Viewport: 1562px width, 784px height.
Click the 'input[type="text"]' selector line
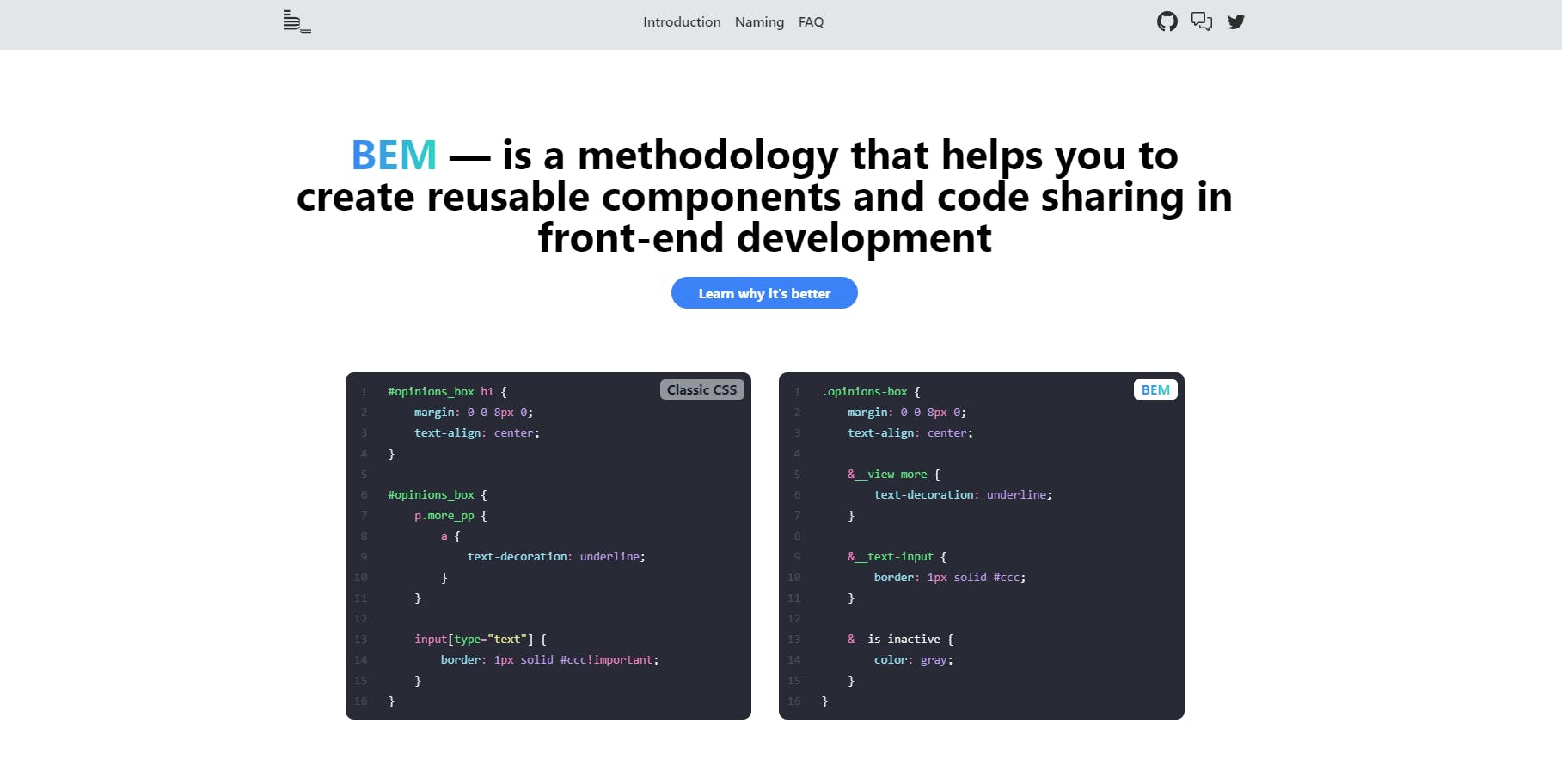(480, 640)
